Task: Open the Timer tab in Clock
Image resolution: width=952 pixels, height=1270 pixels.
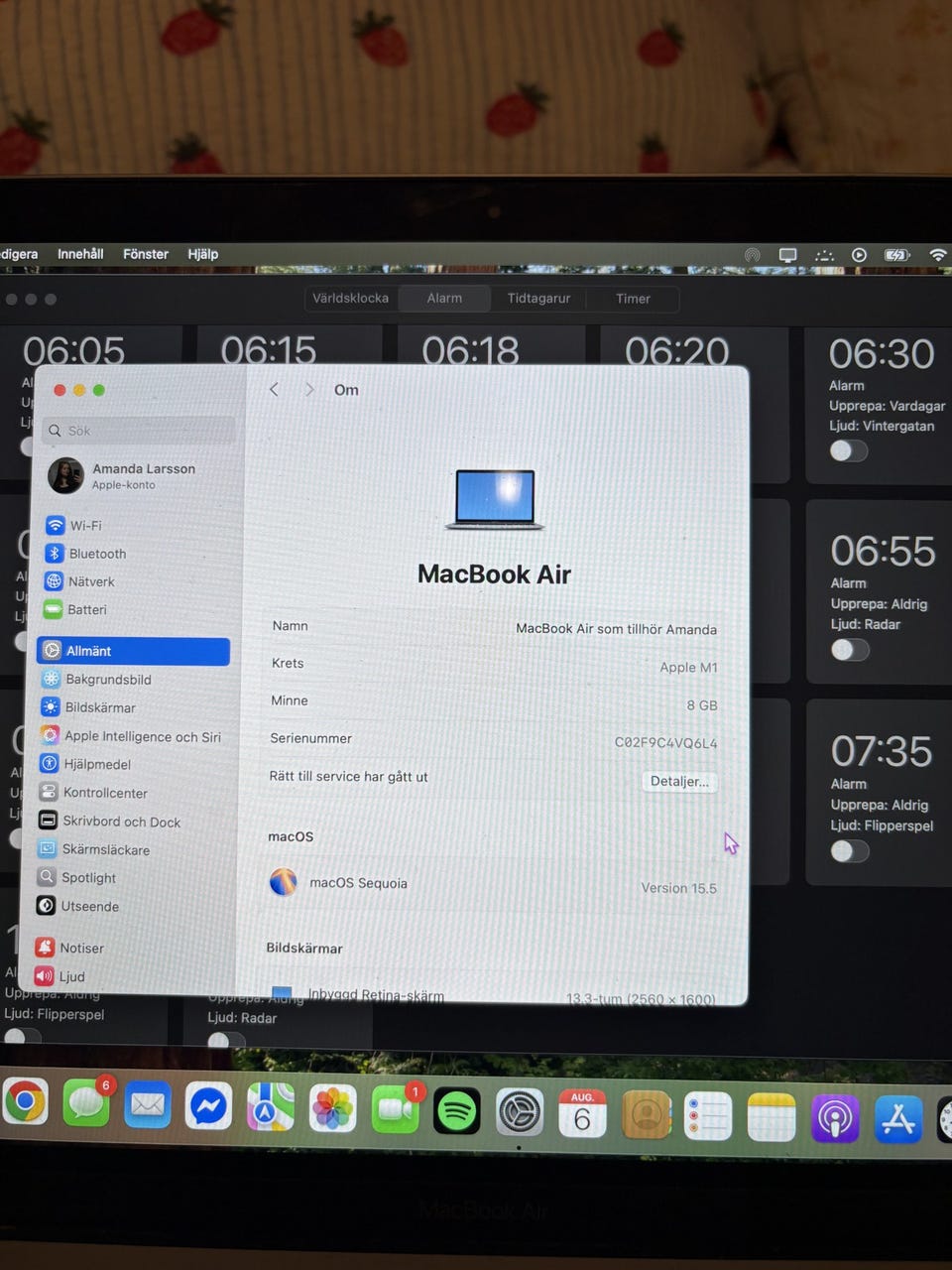Action: (633, 299)
